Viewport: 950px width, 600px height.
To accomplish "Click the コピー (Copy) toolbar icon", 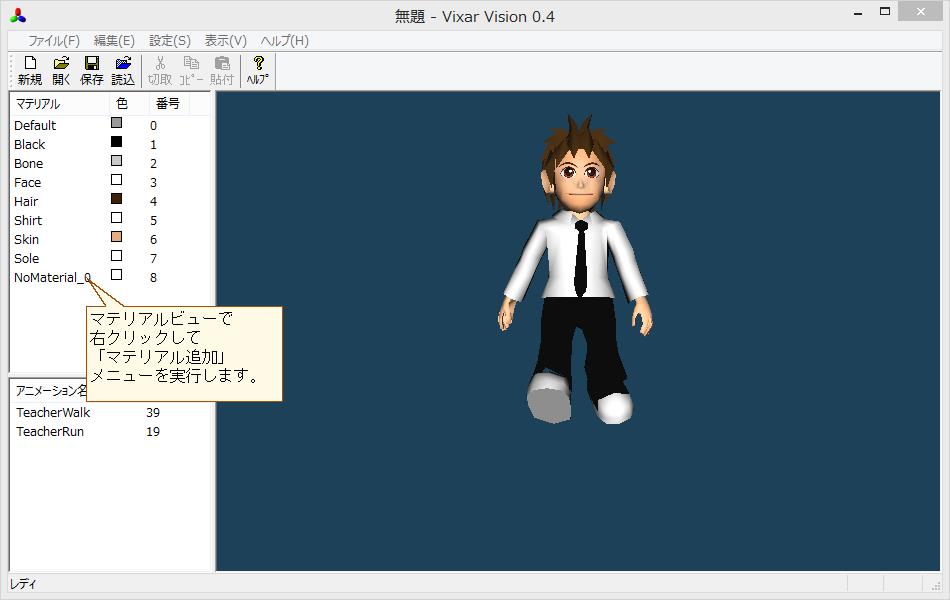I will pyautogui.click(x=190, y=68).
